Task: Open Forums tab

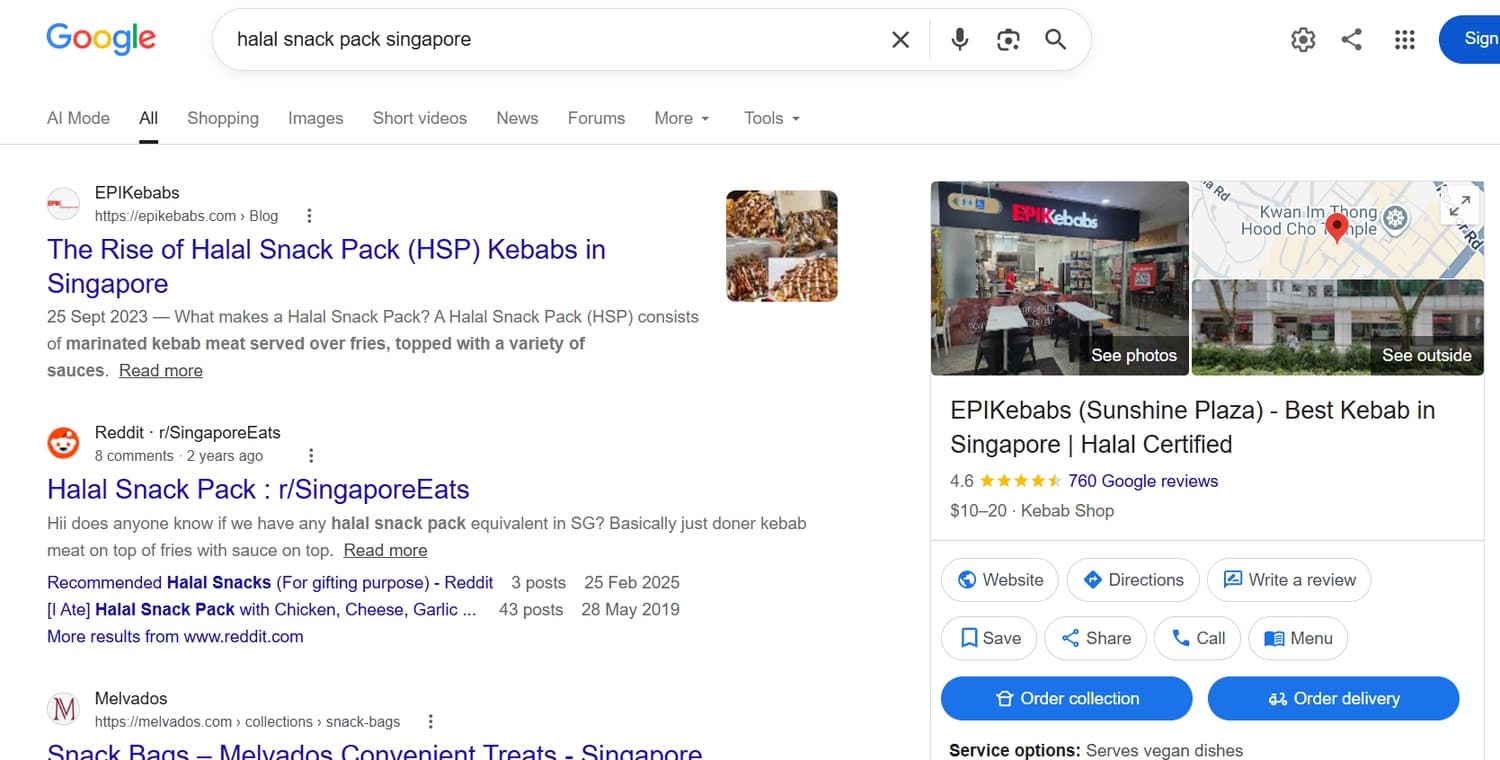Action: coord(596,118)
